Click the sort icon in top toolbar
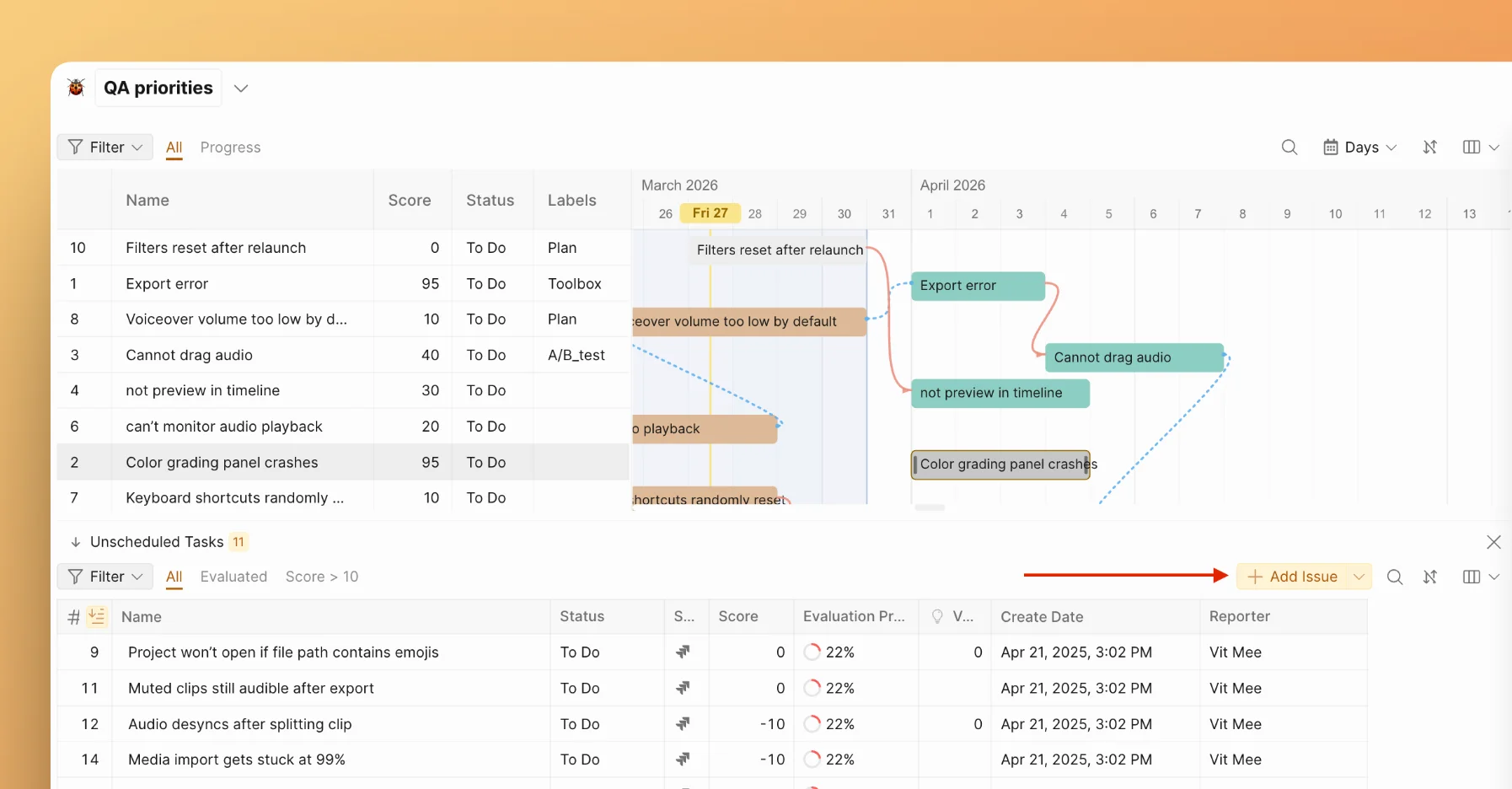This screenshot has width=1512, height=789. point(1429,148)
